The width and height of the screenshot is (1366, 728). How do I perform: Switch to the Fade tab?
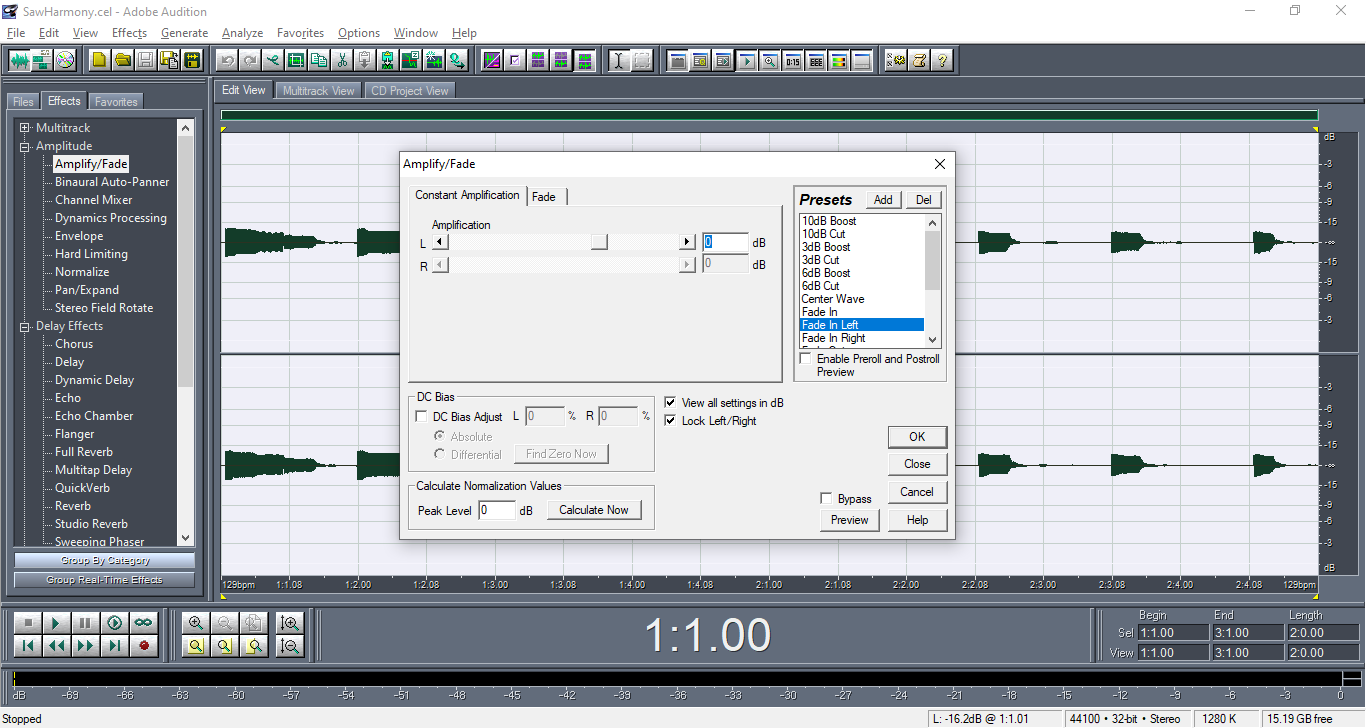pyautogui.click(x=544, y=197)
